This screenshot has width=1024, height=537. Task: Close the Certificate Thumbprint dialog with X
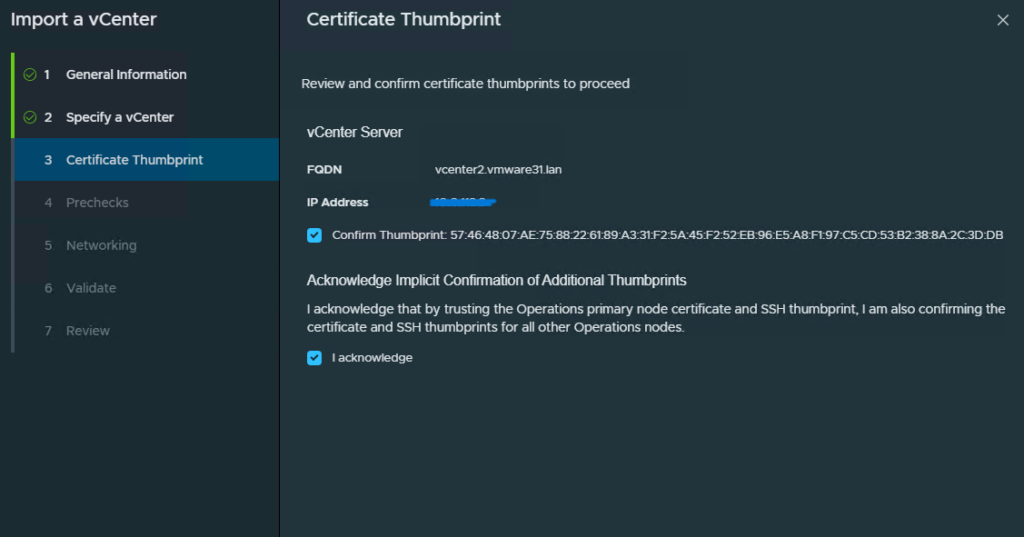coord(1002,20)
